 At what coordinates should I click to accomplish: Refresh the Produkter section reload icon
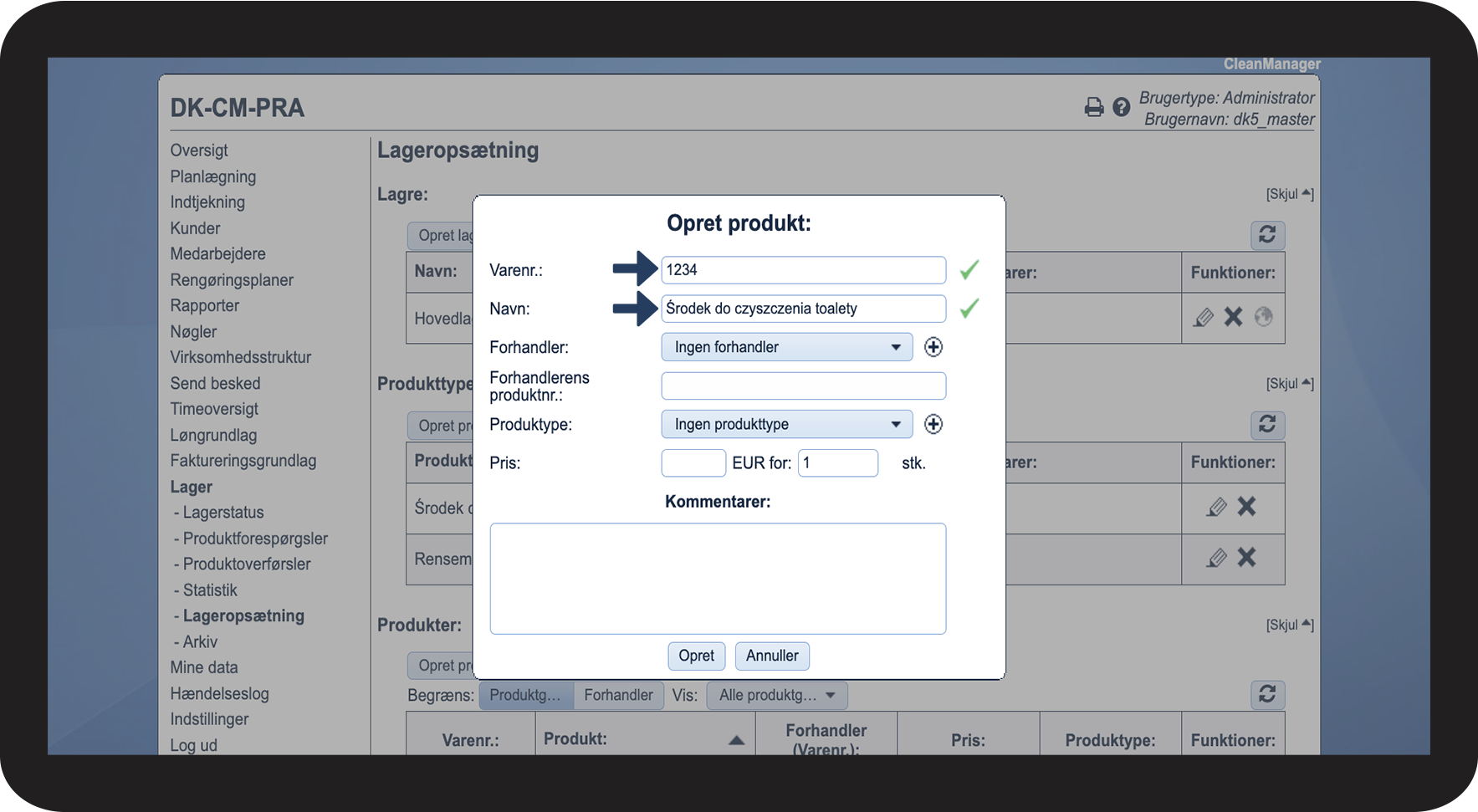(x=1267, y=694)
